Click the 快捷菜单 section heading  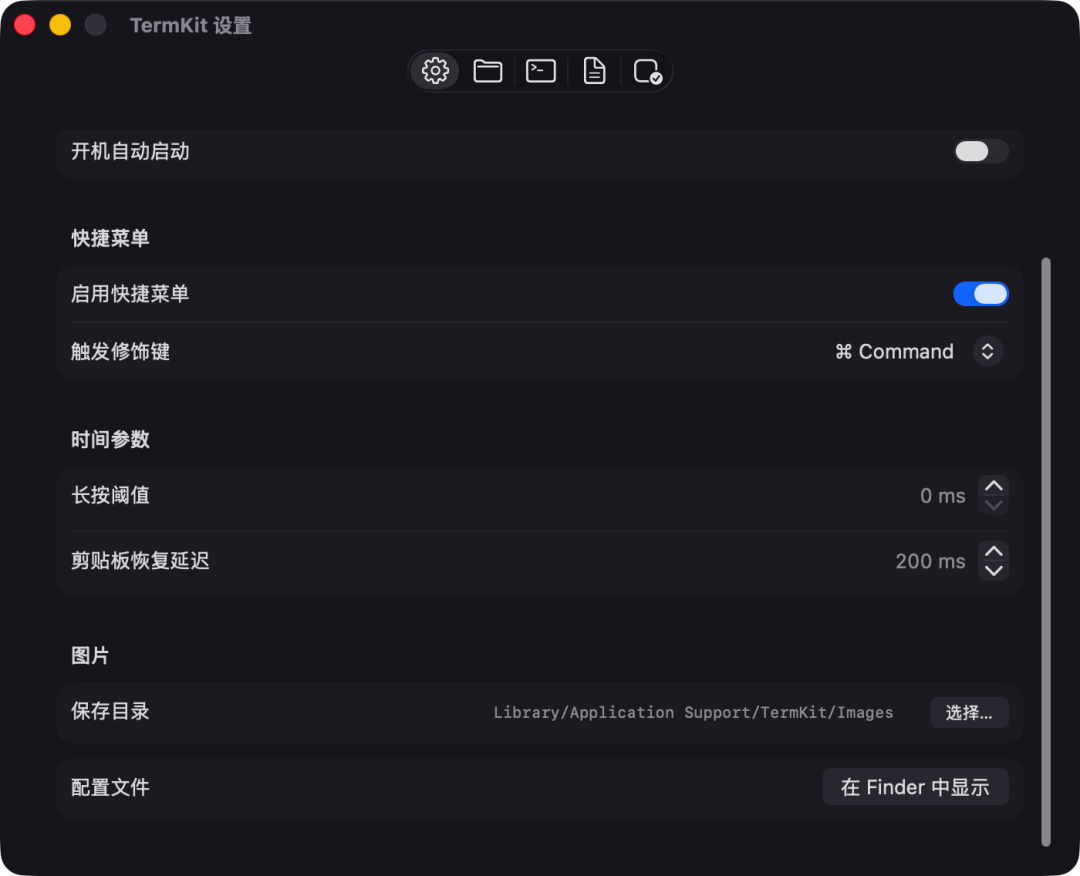point(110,238)
